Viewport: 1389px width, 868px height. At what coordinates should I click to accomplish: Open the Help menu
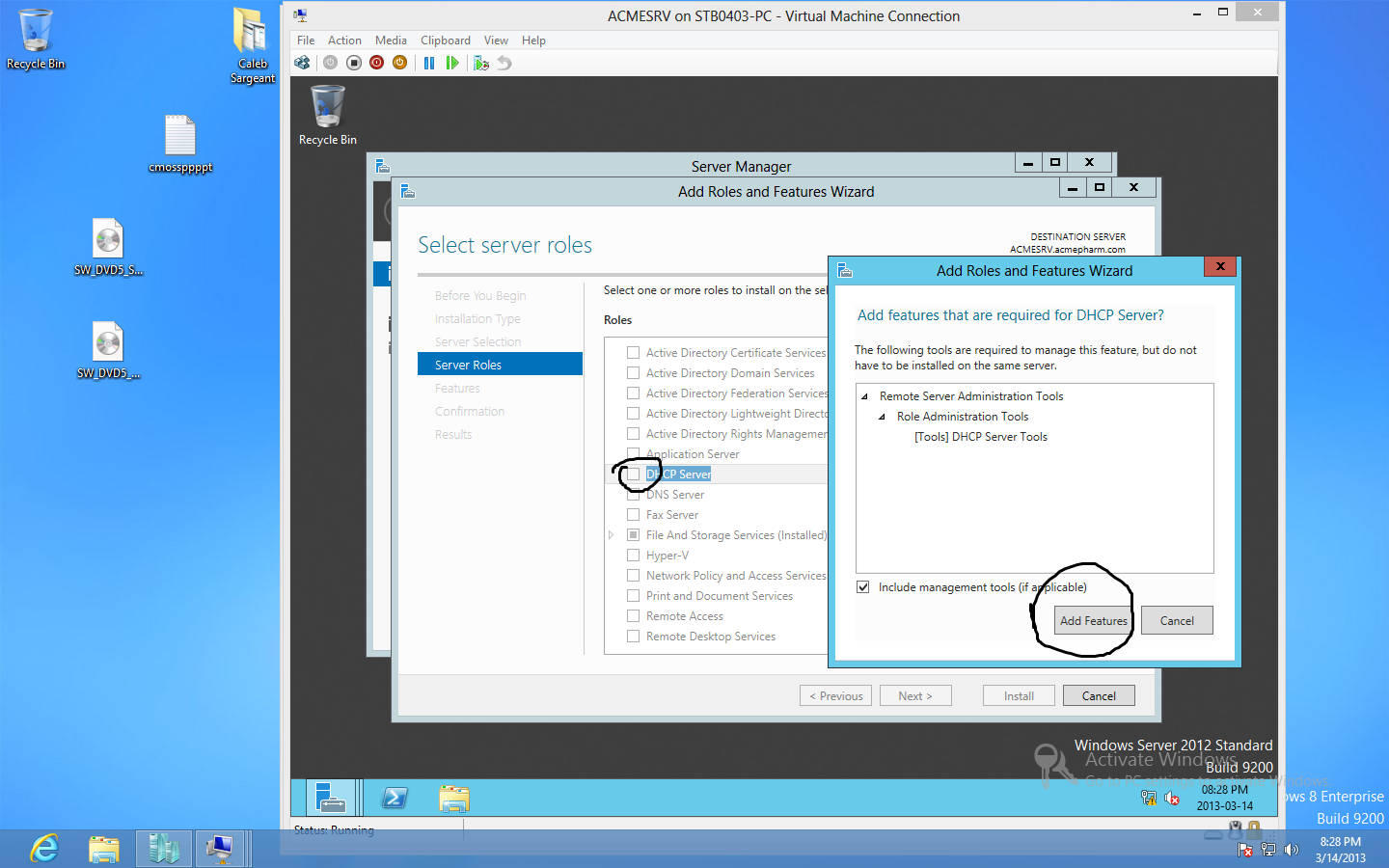coord(533,41)
